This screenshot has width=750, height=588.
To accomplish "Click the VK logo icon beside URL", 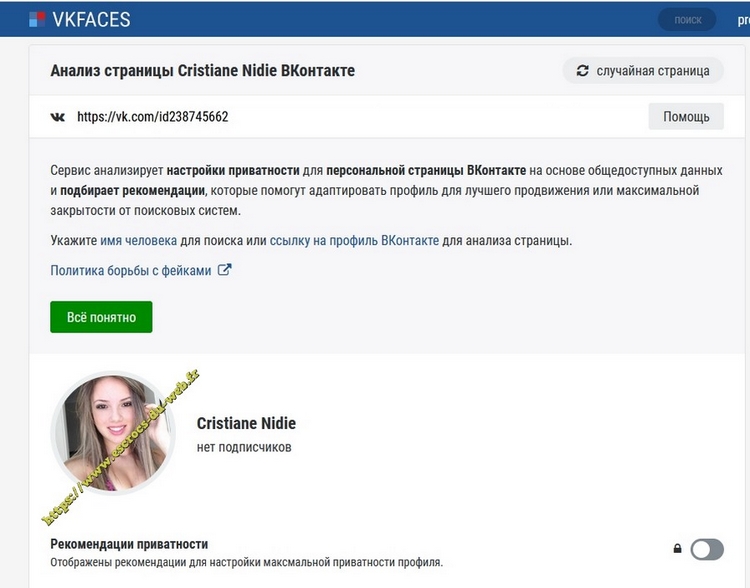I will click(x=58, y=117).
